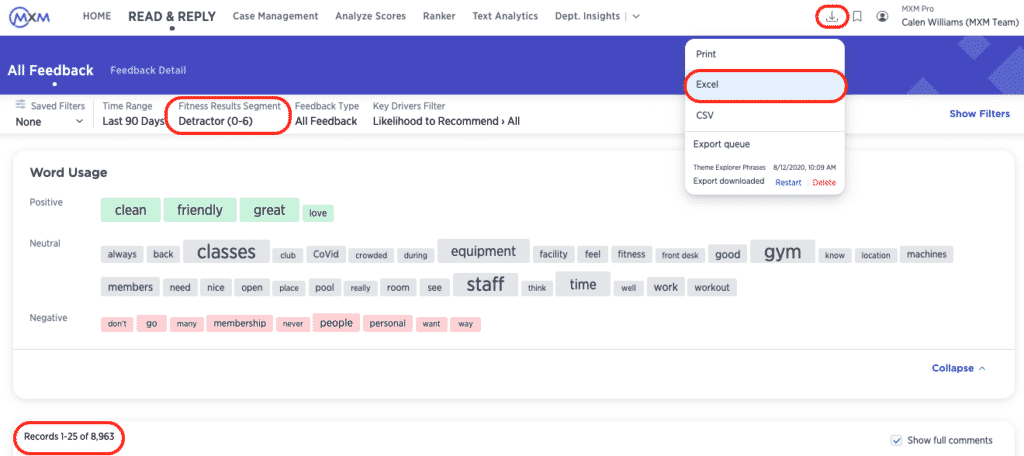Open the Time Range Last 90 Days filter
Image resolution: width=1024 pixels, height=456 pixels.
(x=133, y=115)
